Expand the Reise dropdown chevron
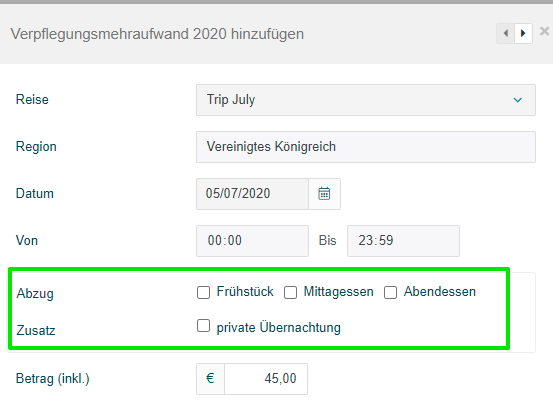 (517, 100)
